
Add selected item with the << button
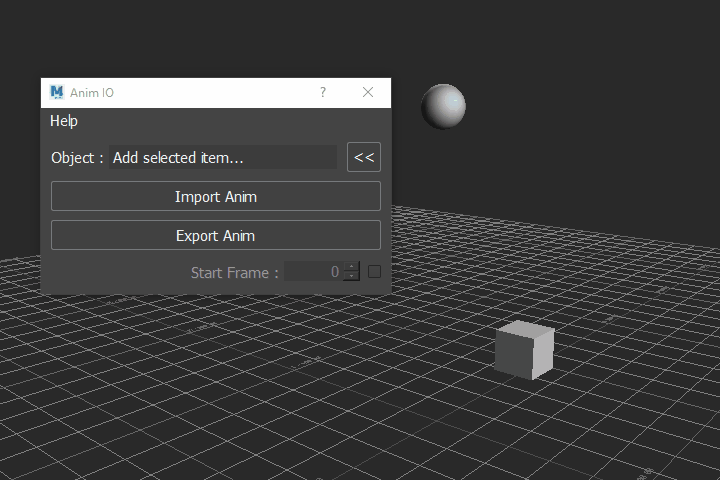point(364,157)
